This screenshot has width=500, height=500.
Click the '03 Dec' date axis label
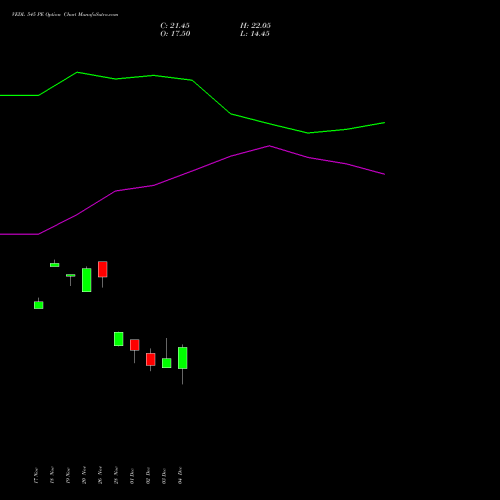(x=164, y=476)
